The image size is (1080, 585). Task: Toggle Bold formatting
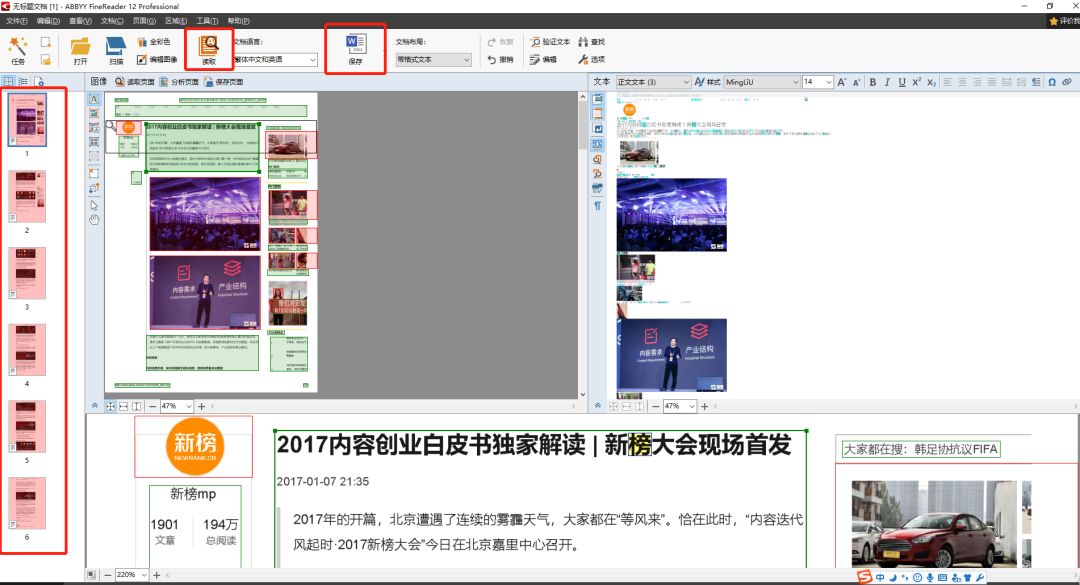(x=873, y=82)
